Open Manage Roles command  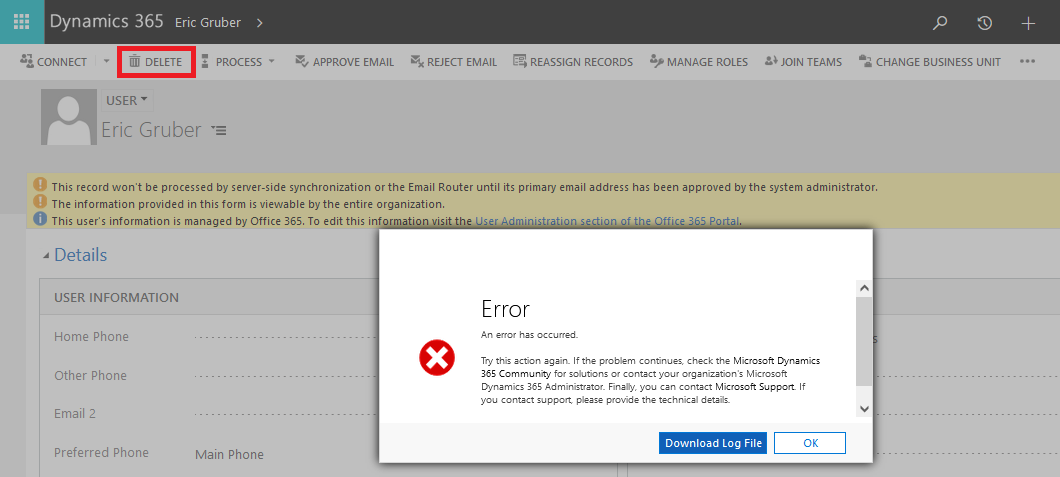[698, 62]
